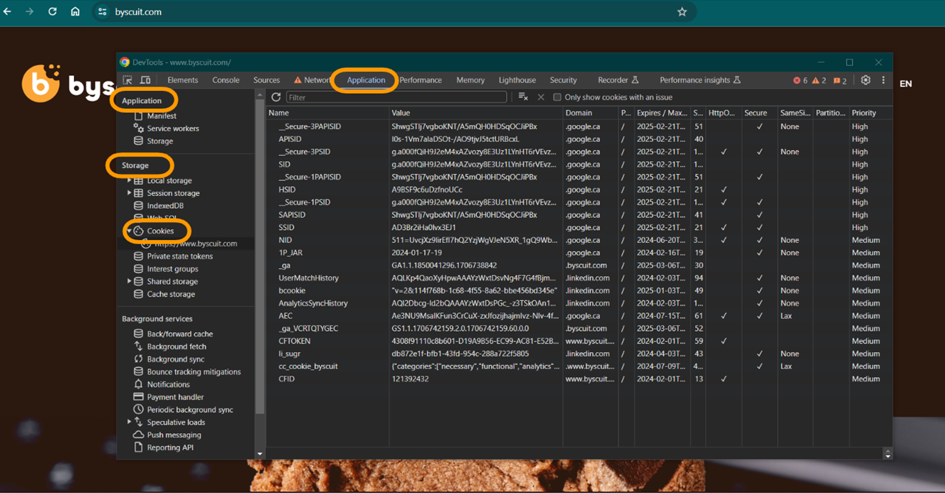Expand Shared storage tree node
The image size is (945, 493).
click(129, 281)
